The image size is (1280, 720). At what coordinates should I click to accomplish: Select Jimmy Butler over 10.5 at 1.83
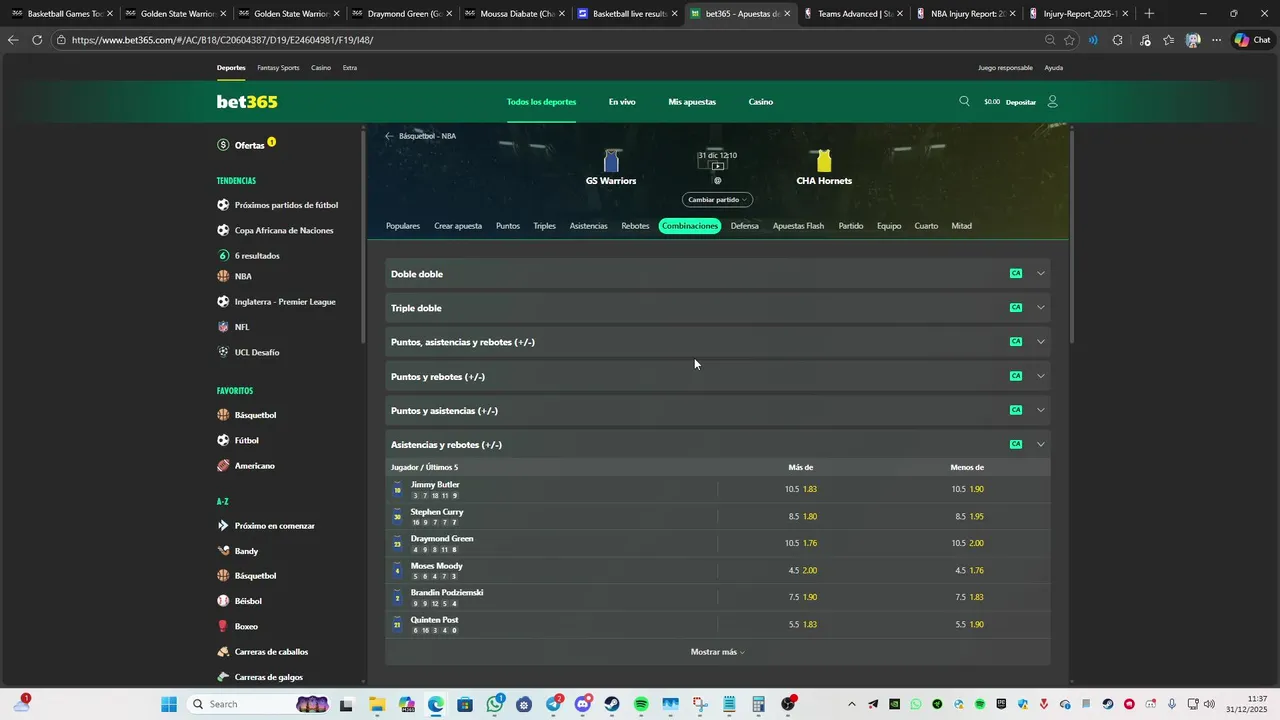801,489
